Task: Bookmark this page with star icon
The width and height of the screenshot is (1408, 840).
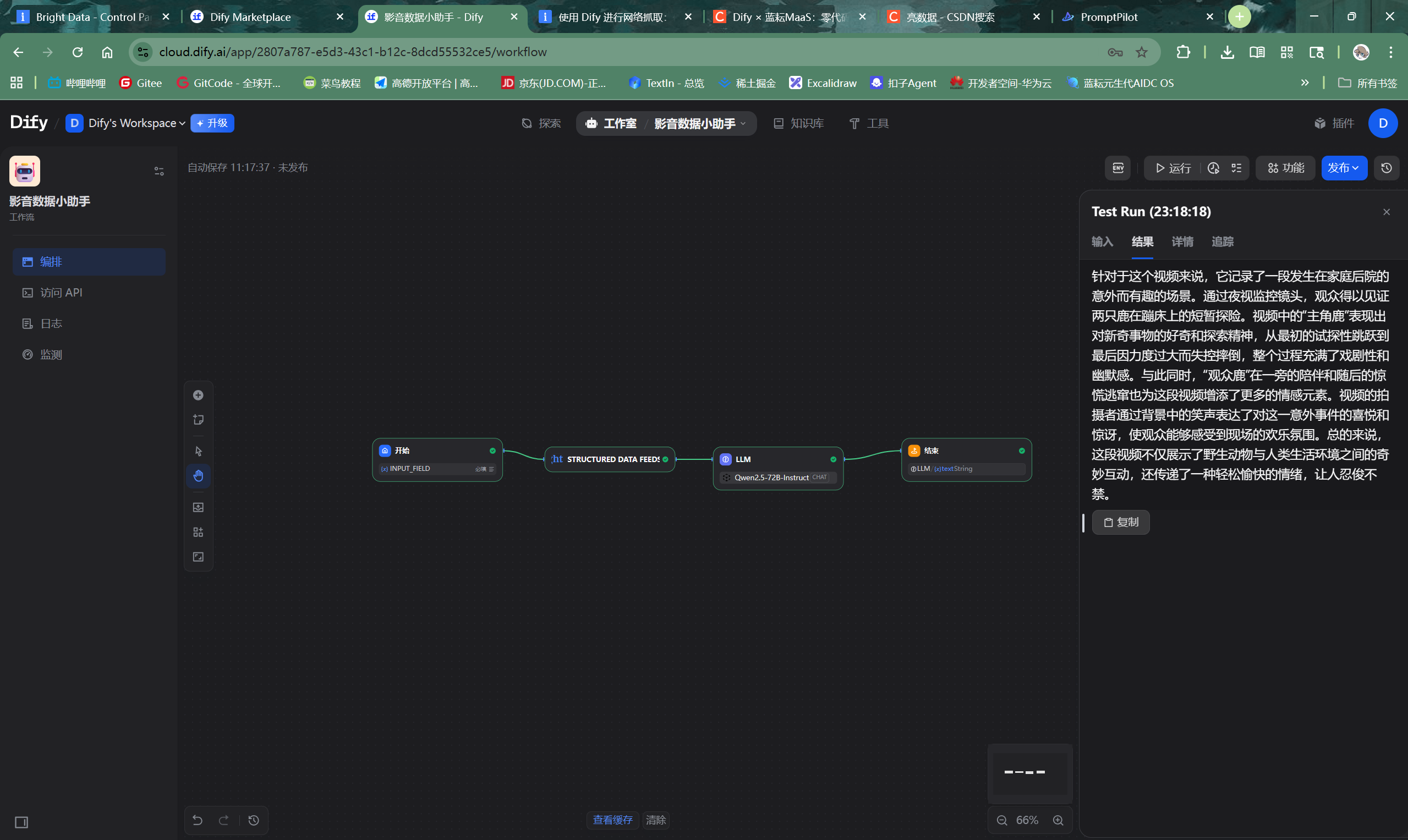Action: pos(1141,52)
